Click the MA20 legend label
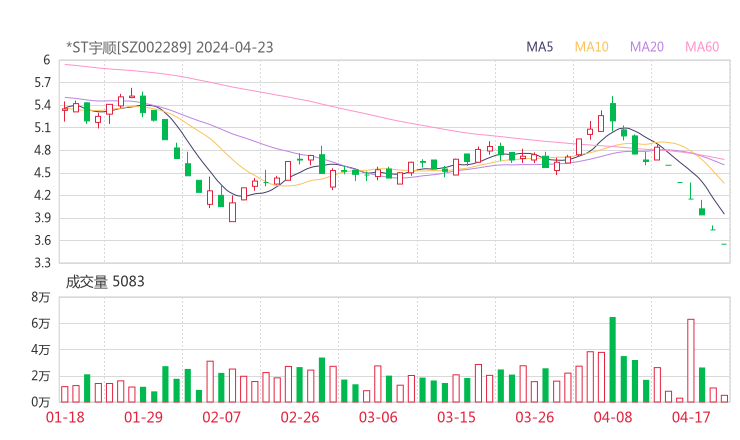The width and height of the screenshot is (740, 440). coord(647,47)
